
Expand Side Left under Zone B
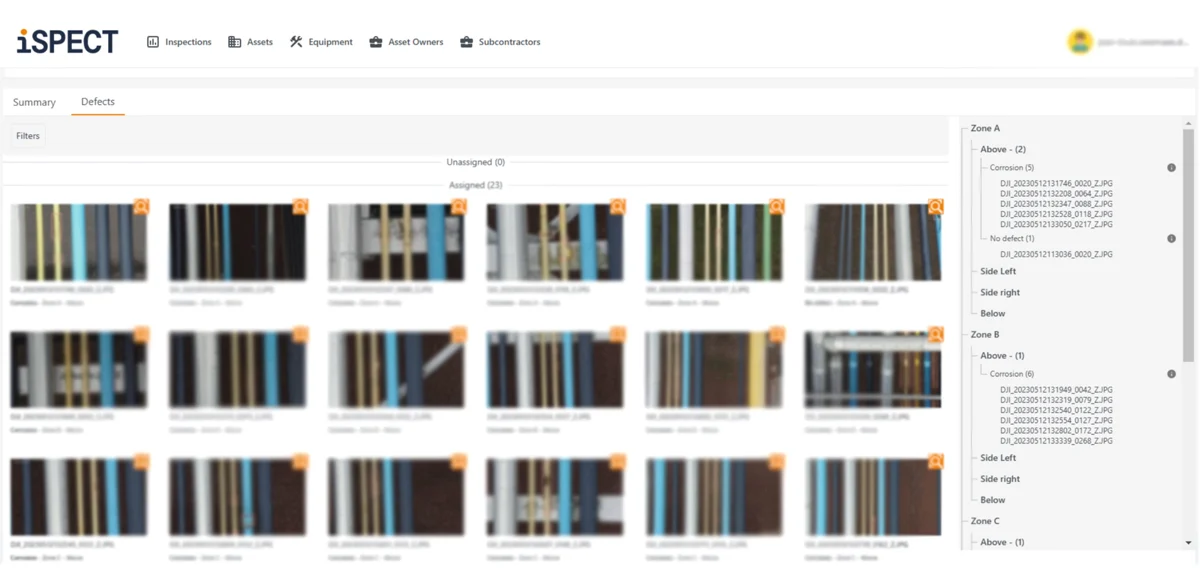pyautogui.click(x=997, y=458)
